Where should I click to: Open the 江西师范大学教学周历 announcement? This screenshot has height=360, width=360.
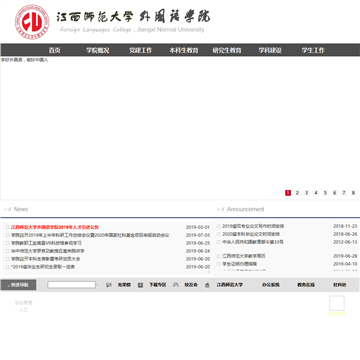244,256
